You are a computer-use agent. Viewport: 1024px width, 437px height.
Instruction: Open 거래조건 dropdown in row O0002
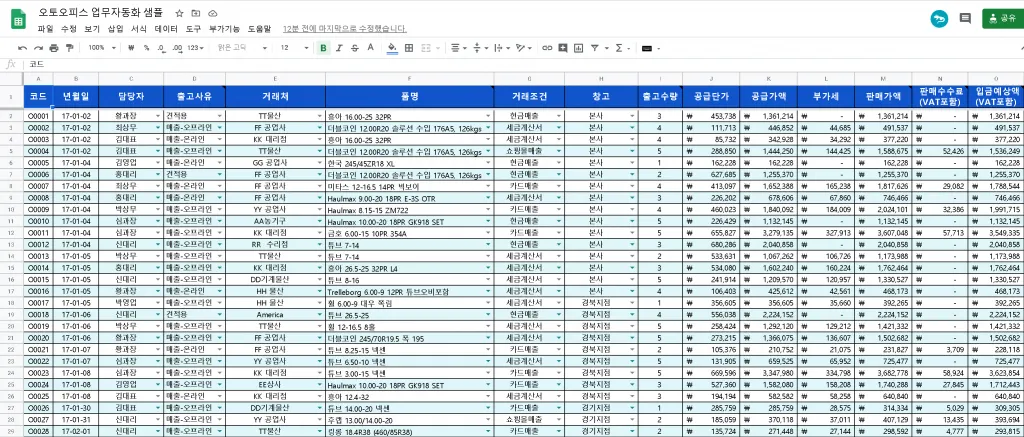(558, 128)
